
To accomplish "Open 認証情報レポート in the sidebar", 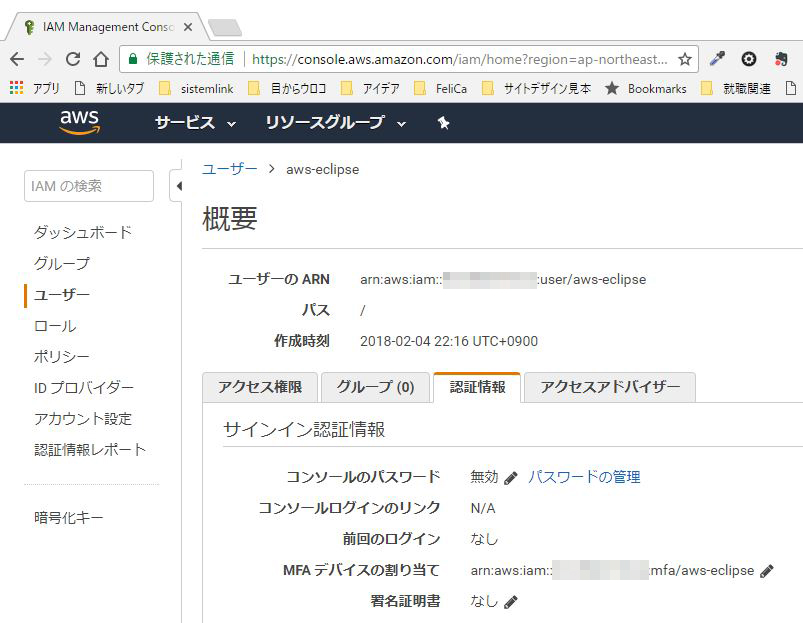I will [x=90, y=450].
